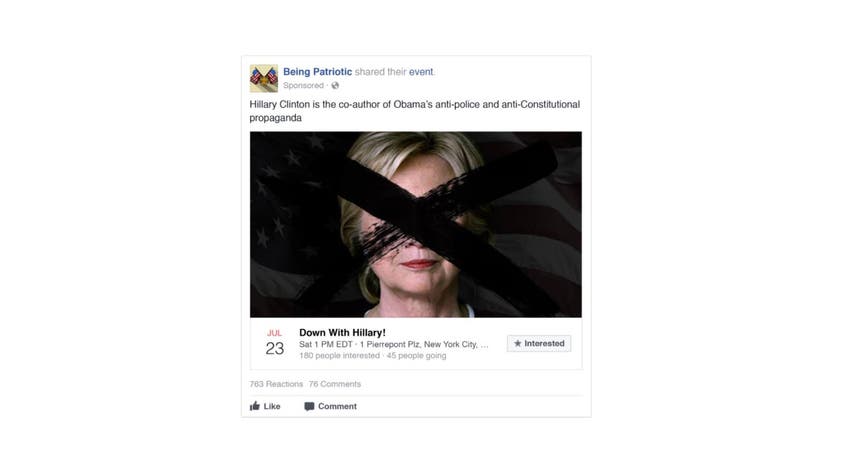Image resolution: width=860 pixels, height=471 pixels.
Task: Open the 76 Comments list
Action: click(335, 384)
